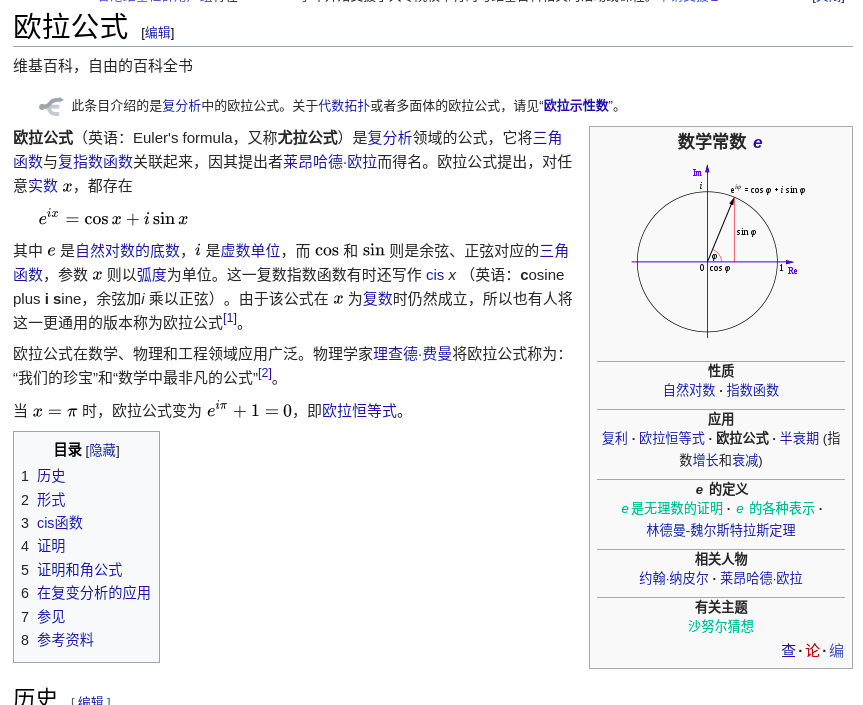Open the 沙努尔猜想 link
This screenshot has width=863, height=705.
(x=721, y=626)
